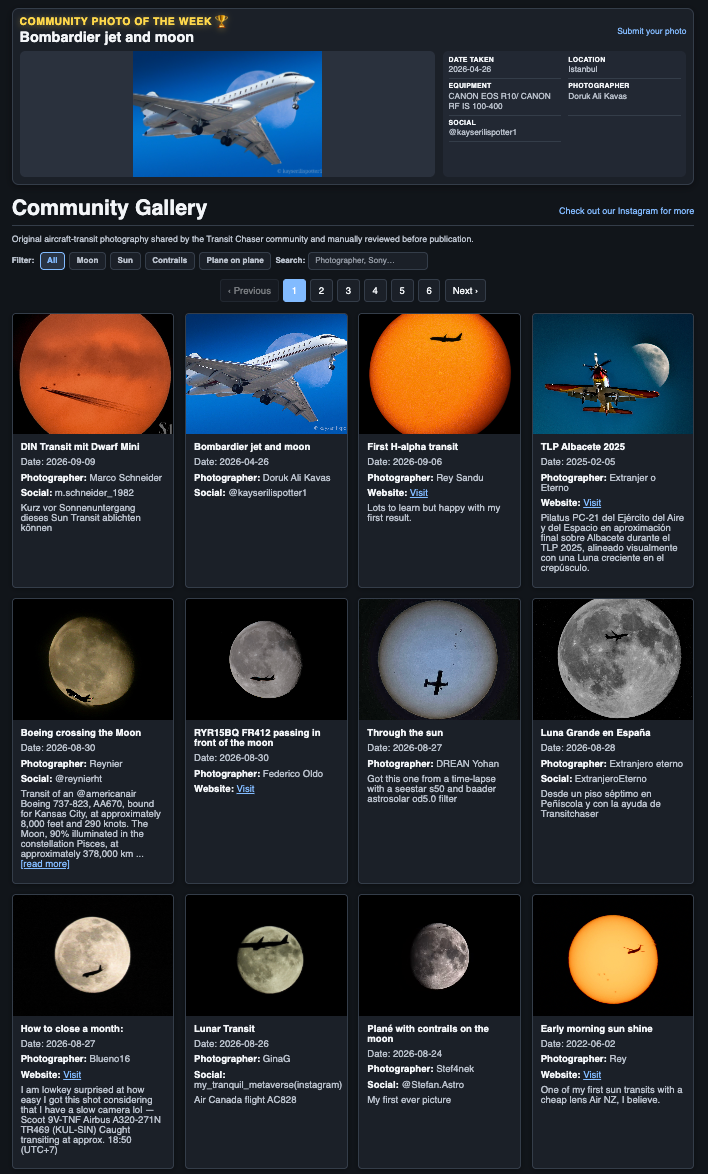The image size is (708, 1174).
Task: Click the location value Istanbul
Action: click(x=582, y=70)
